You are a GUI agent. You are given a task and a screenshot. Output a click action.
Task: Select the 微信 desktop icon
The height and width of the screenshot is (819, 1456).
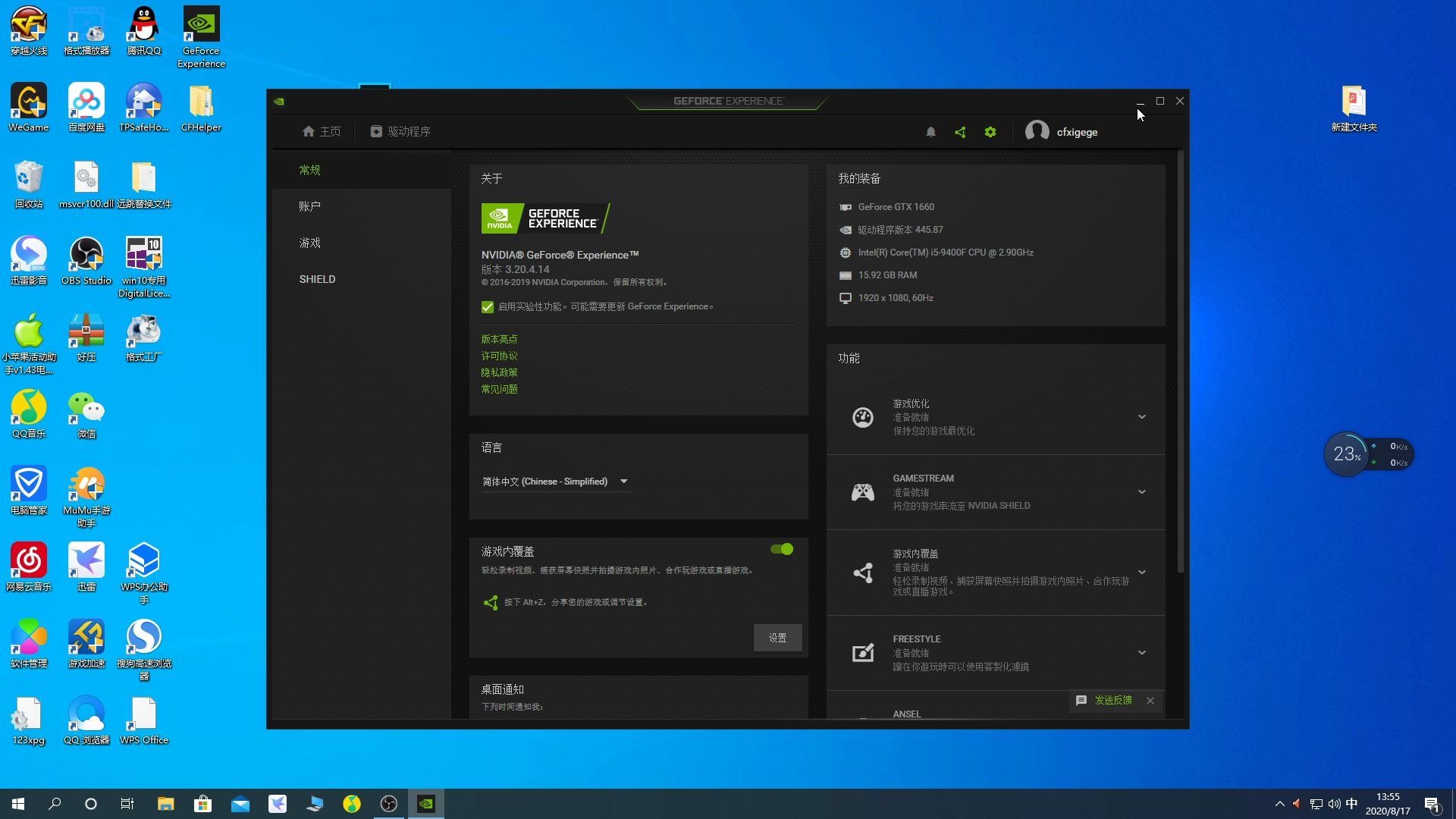click(86, 415)
